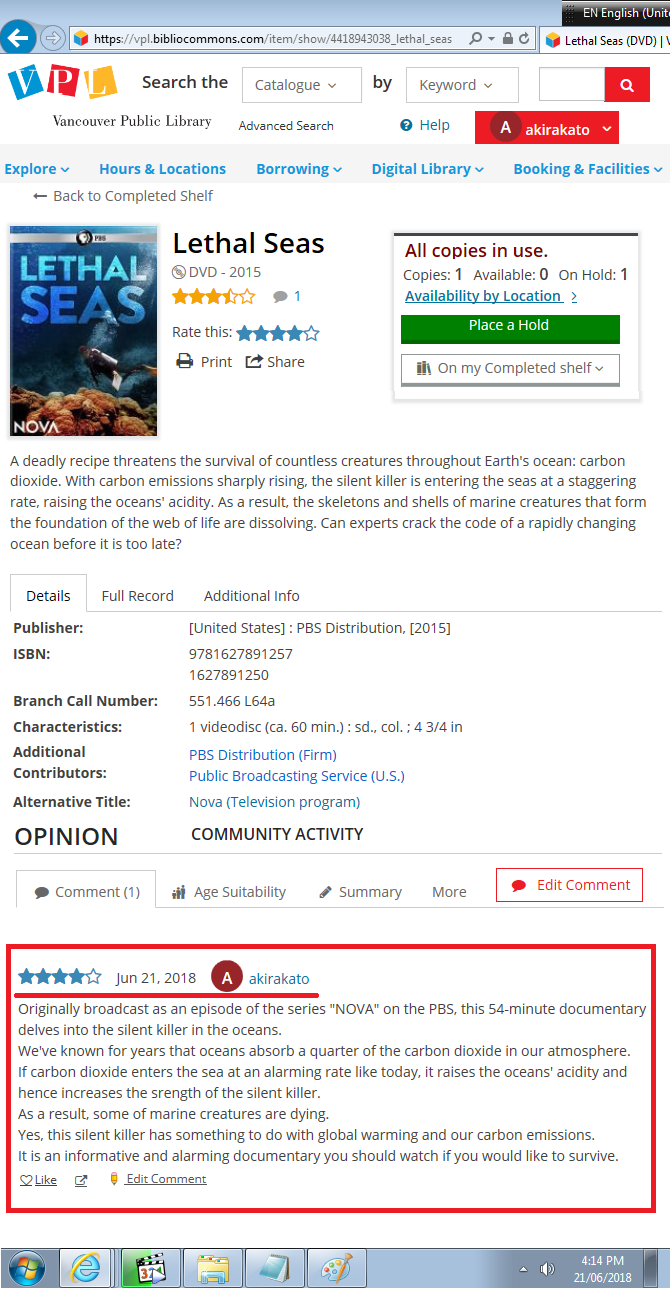
Task: Click the comment bubble count icon
Action: click(x=280, y=296)
